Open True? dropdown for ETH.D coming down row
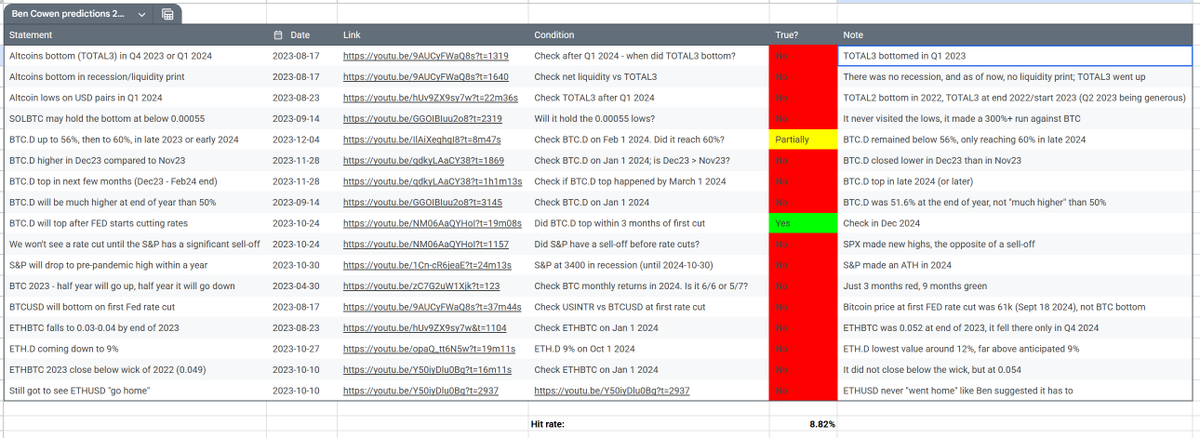Viewport: 1200px width, 438px height. pos(803,349)
